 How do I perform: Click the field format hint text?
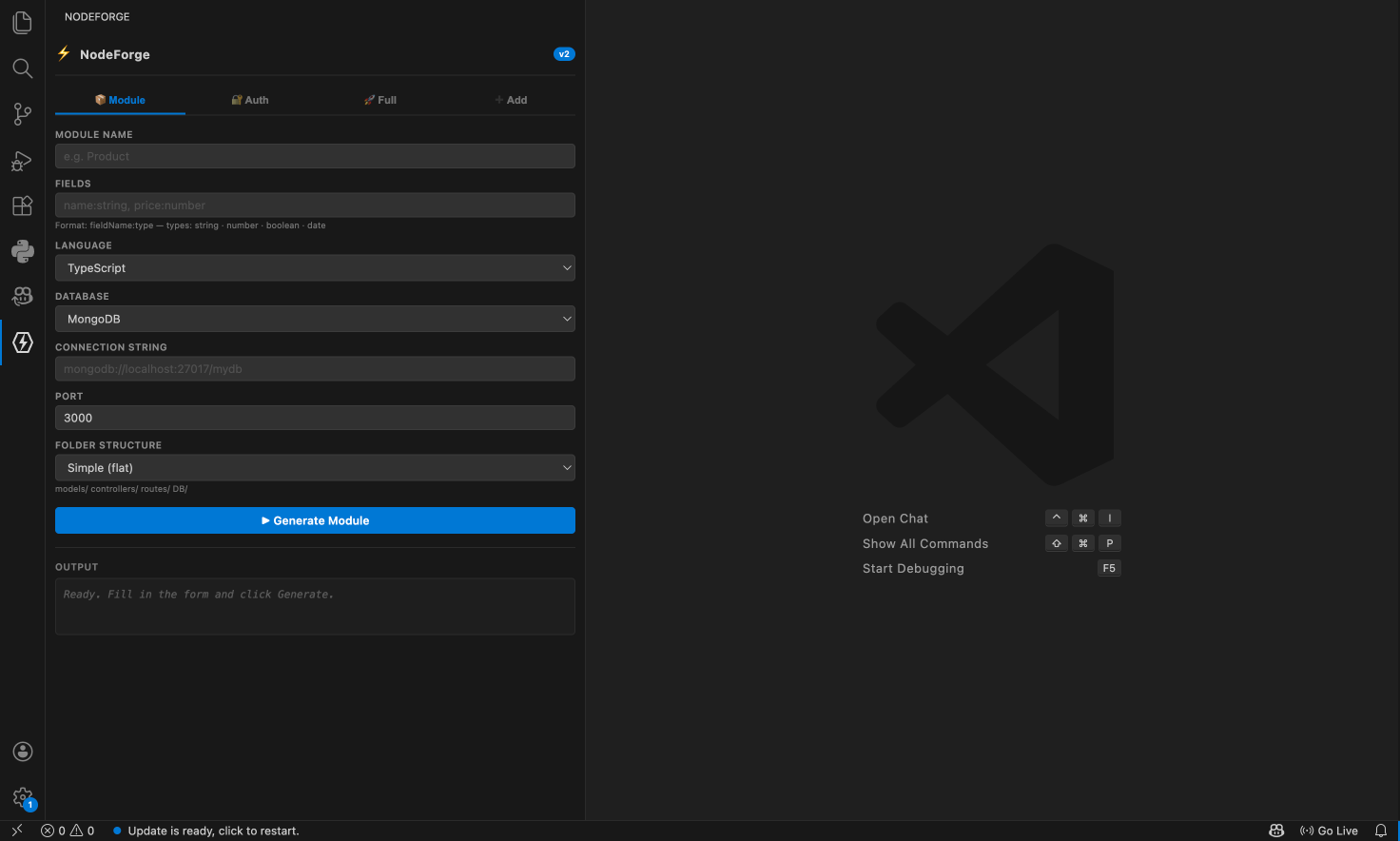[190, 225]
